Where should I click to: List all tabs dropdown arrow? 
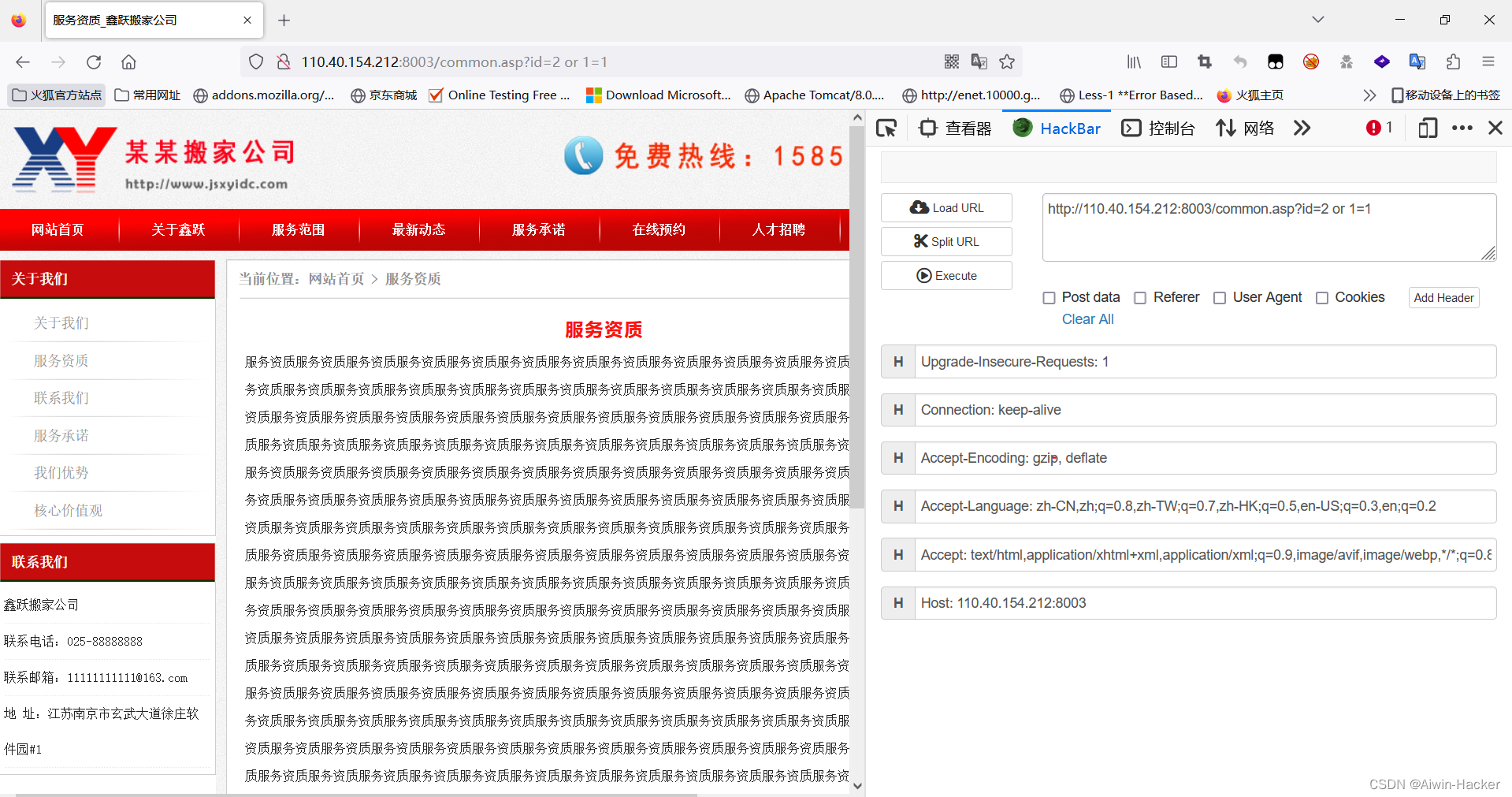click(x=1318, y=20)
